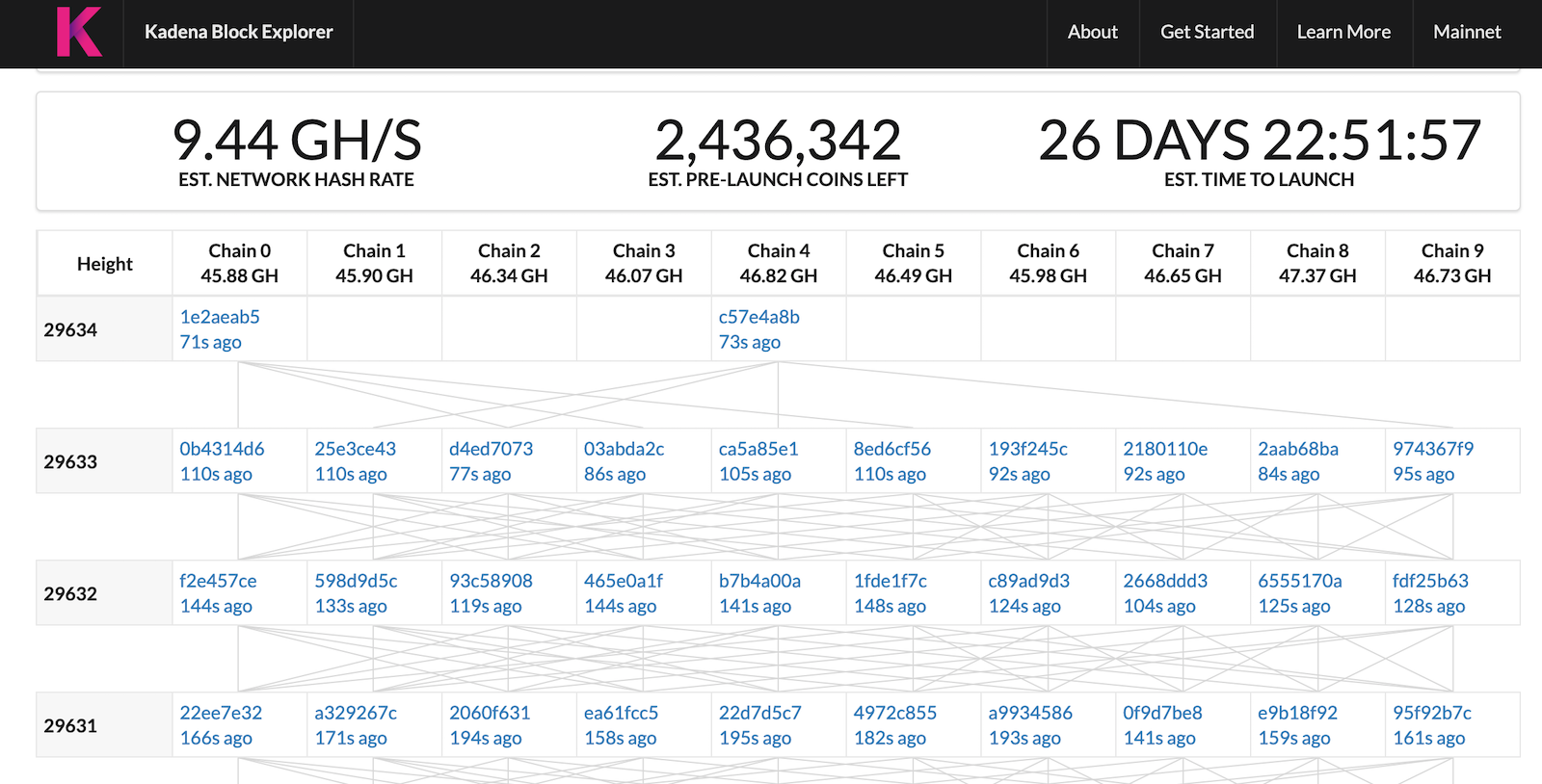
Task: Open block 03abda2c
Action: click(625, 449)
